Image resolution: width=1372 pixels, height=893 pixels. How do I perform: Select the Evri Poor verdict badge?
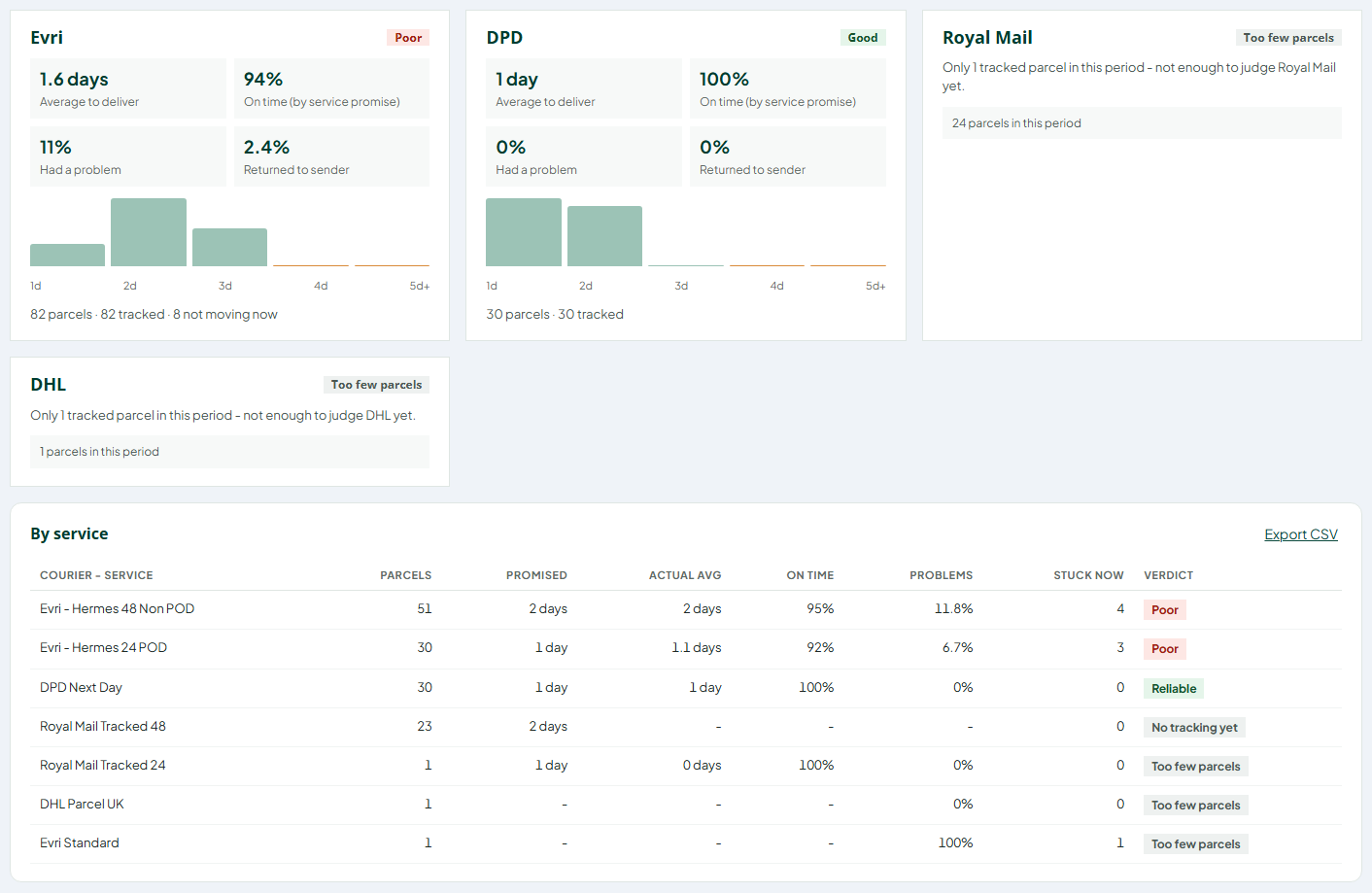(x=408, y=38)
